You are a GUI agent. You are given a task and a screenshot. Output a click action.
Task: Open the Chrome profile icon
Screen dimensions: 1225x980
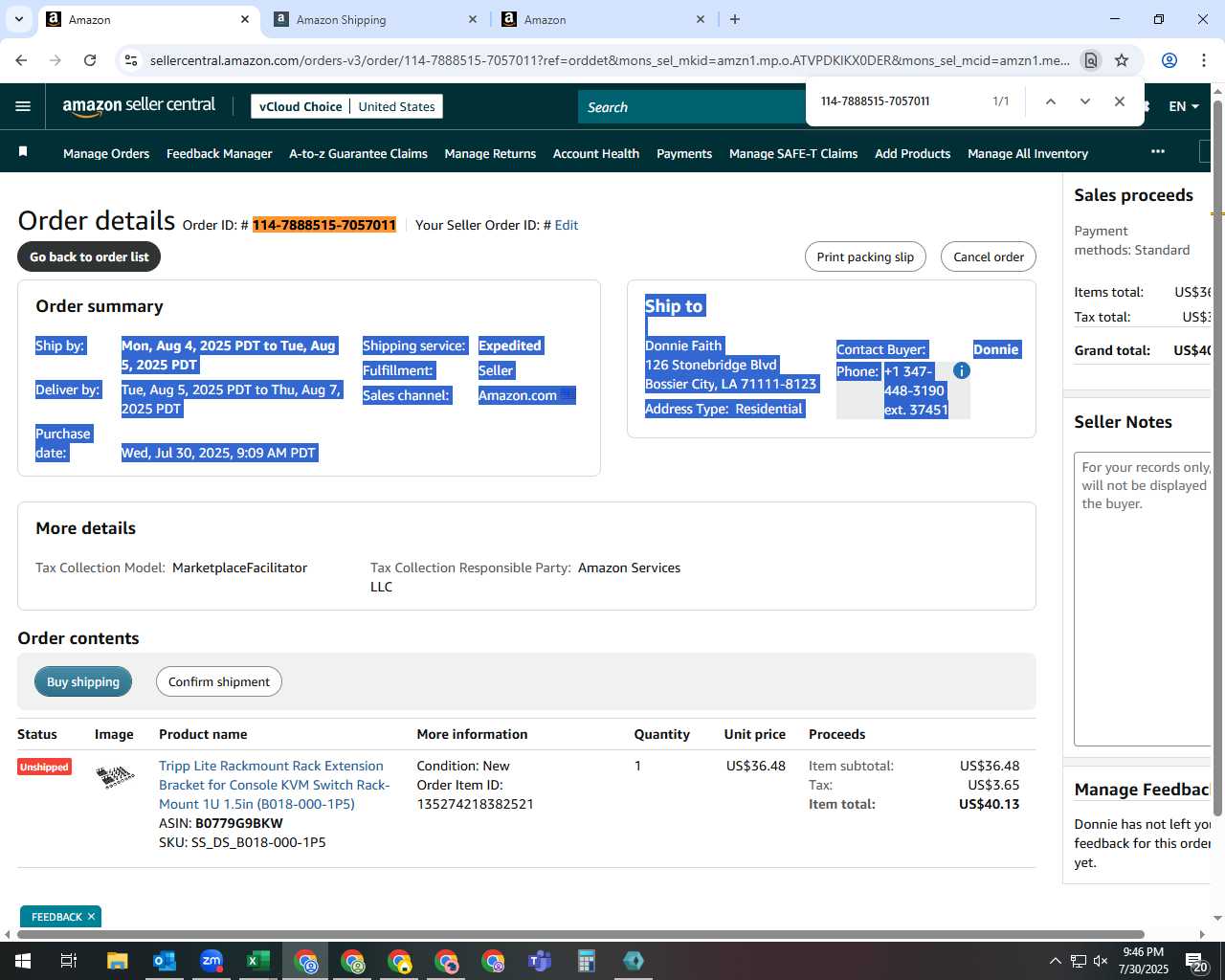(1169, 60)
